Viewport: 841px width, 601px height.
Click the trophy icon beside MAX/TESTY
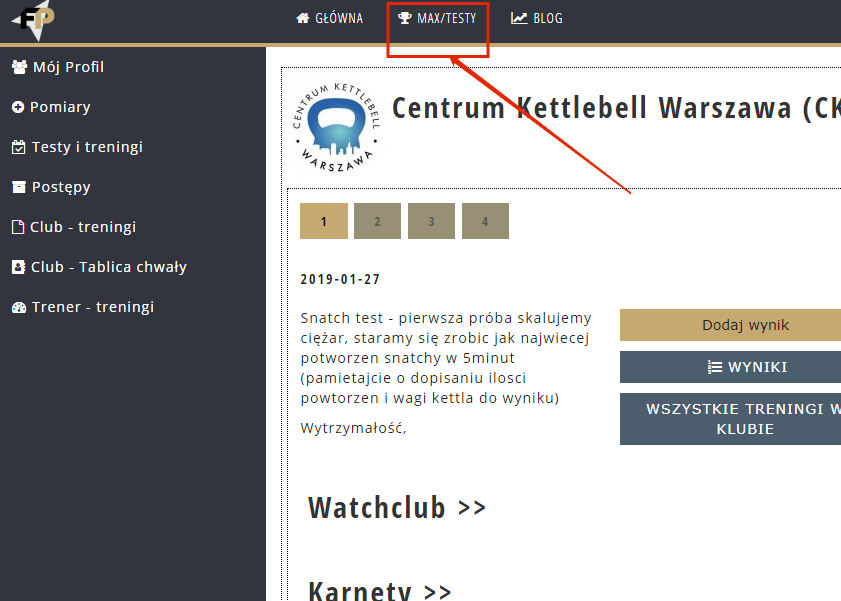[405, 18]
